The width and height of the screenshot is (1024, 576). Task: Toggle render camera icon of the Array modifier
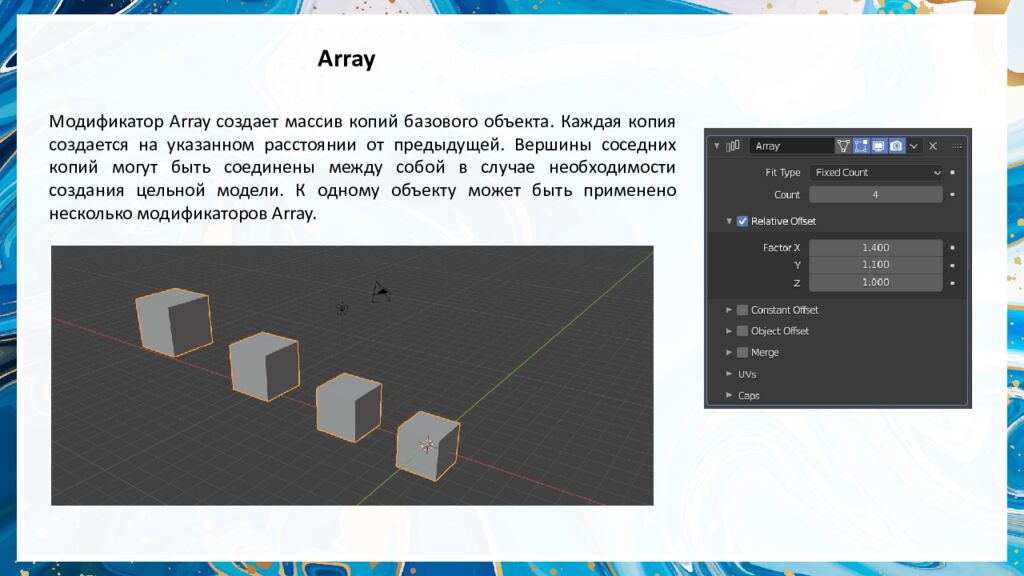(897, 146)
